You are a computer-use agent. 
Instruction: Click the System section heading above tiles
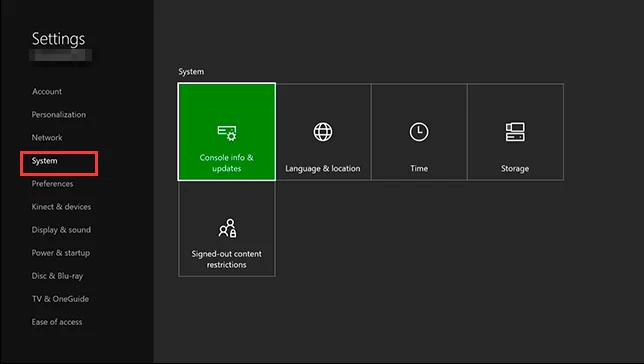point(191,71)
